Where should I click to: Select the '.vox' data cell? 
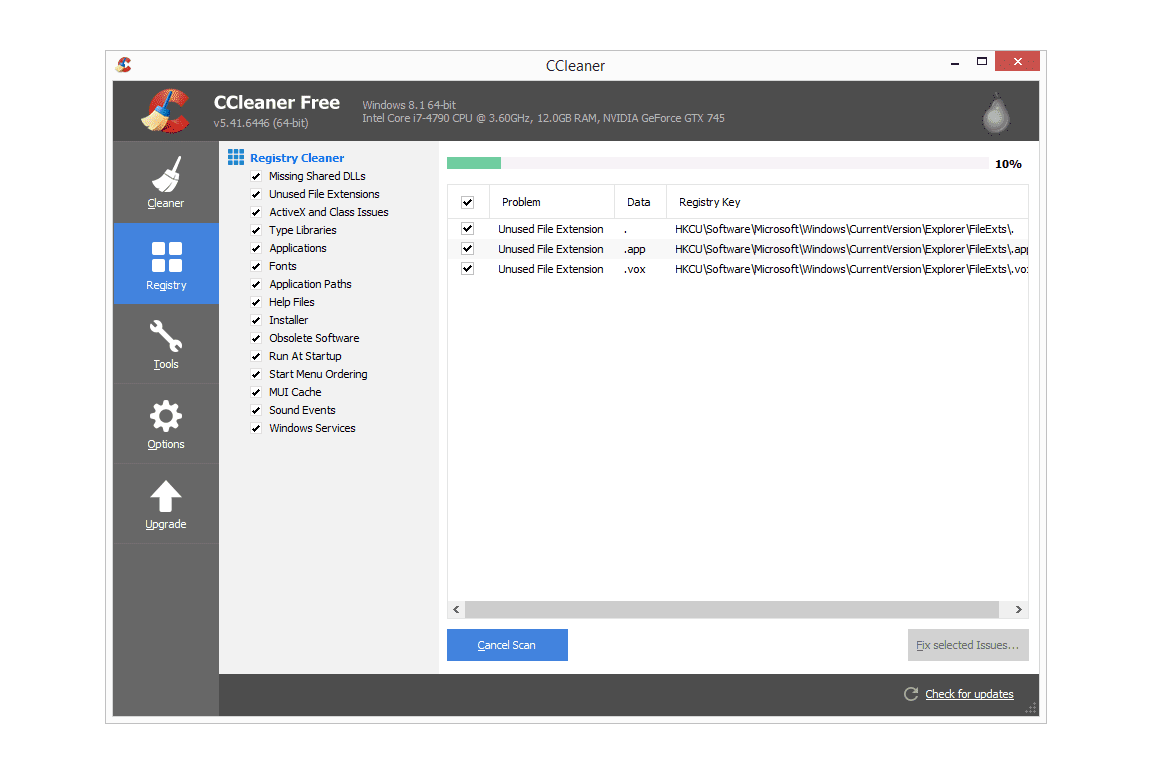coord(635,269)
